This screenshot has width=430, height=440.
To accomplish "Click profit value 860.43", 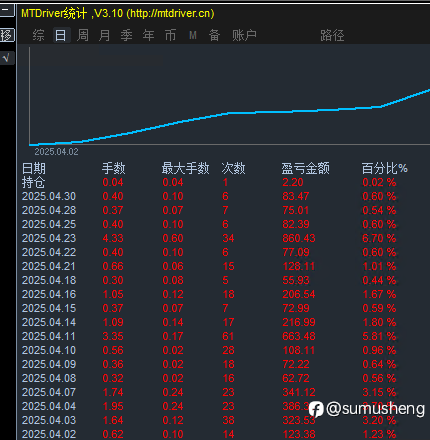I will point(299,238).
